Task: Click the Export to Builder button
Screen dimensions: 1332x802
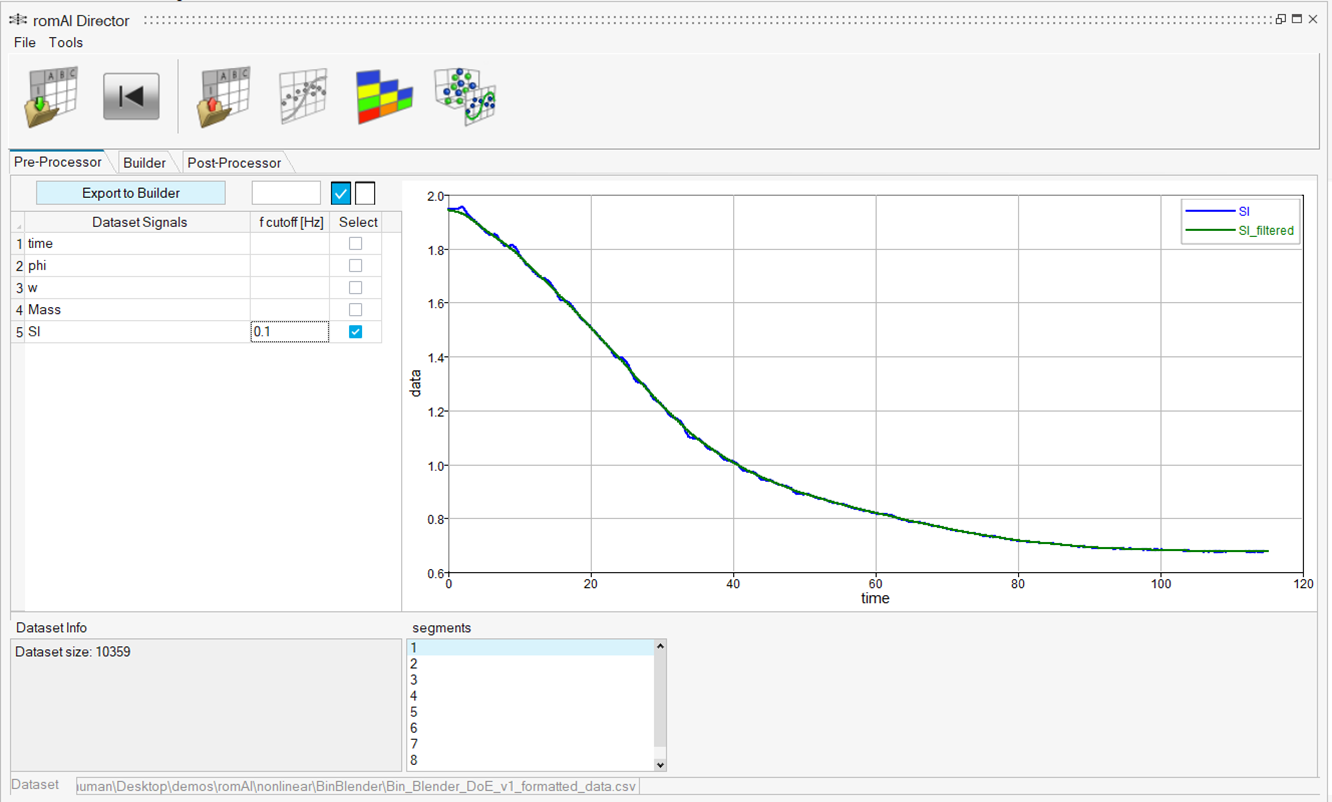Action: [131, 193]
